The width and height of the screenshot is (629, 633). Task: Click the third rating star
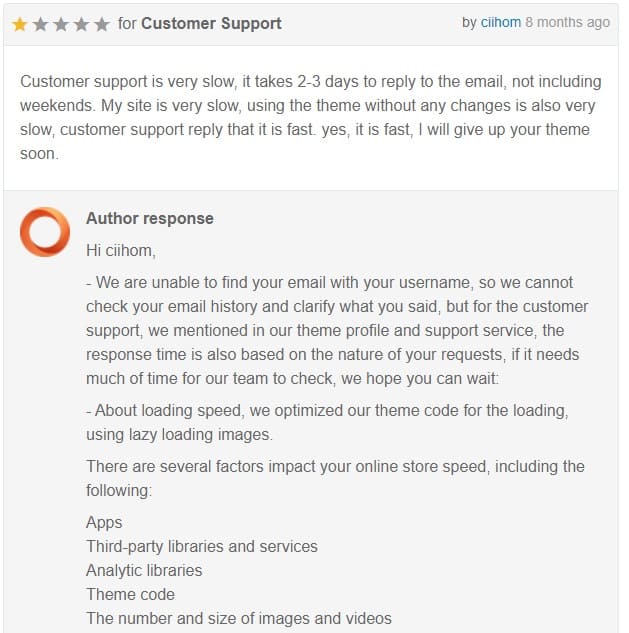pos(61,24)
